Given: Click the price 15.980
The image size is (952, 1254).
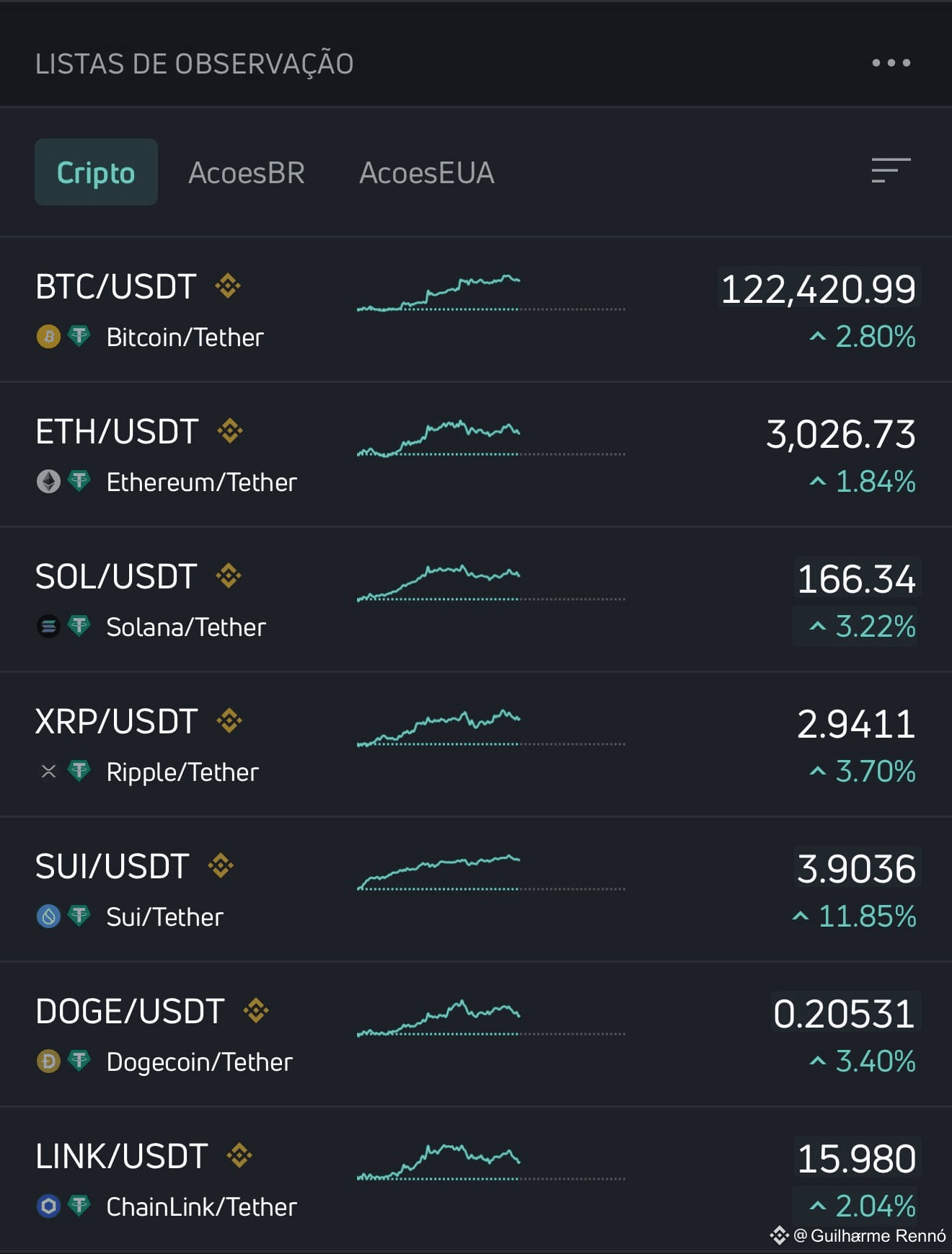Looking at the screenshot, I should [856, 1159].
